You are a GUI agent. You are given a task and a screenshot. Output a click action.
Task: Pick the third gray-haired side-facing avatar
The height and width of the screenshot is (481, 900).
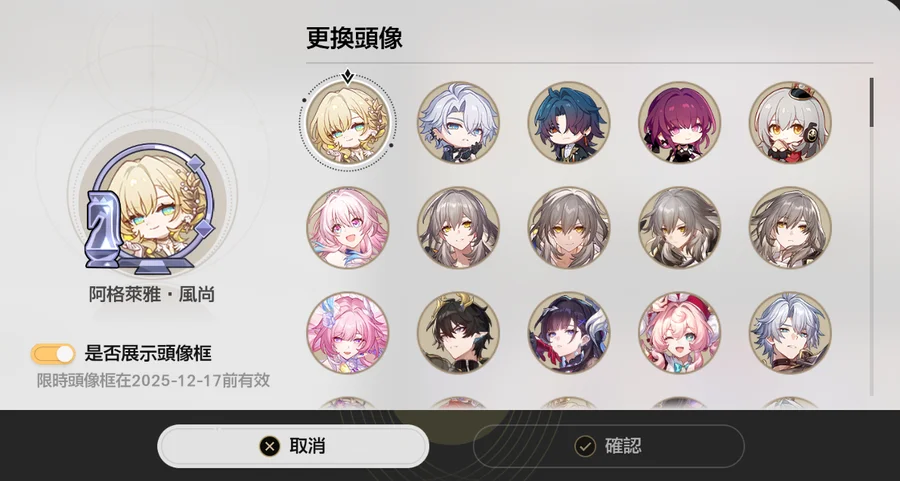(x=680, y=228)
